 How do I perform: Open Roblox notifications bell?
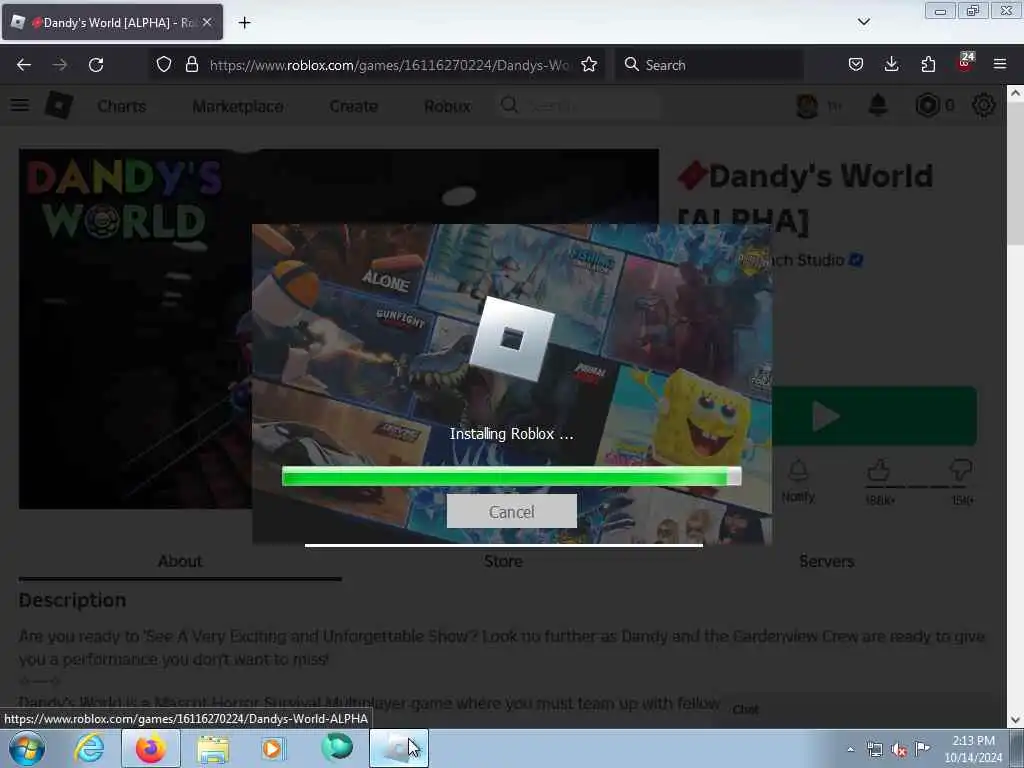point(878,105)
